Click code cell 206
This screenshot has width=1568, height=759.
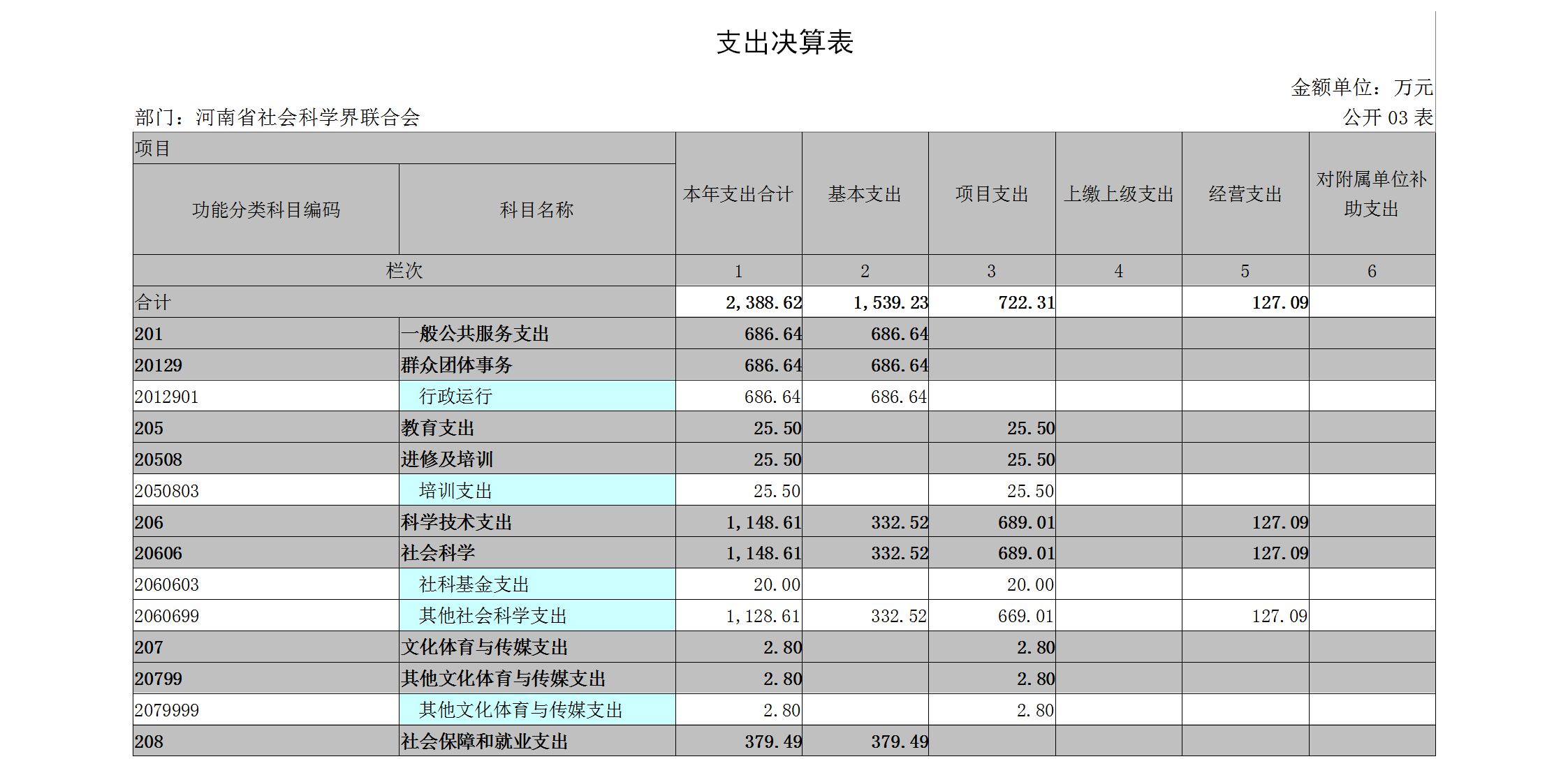tap(266, 522)
